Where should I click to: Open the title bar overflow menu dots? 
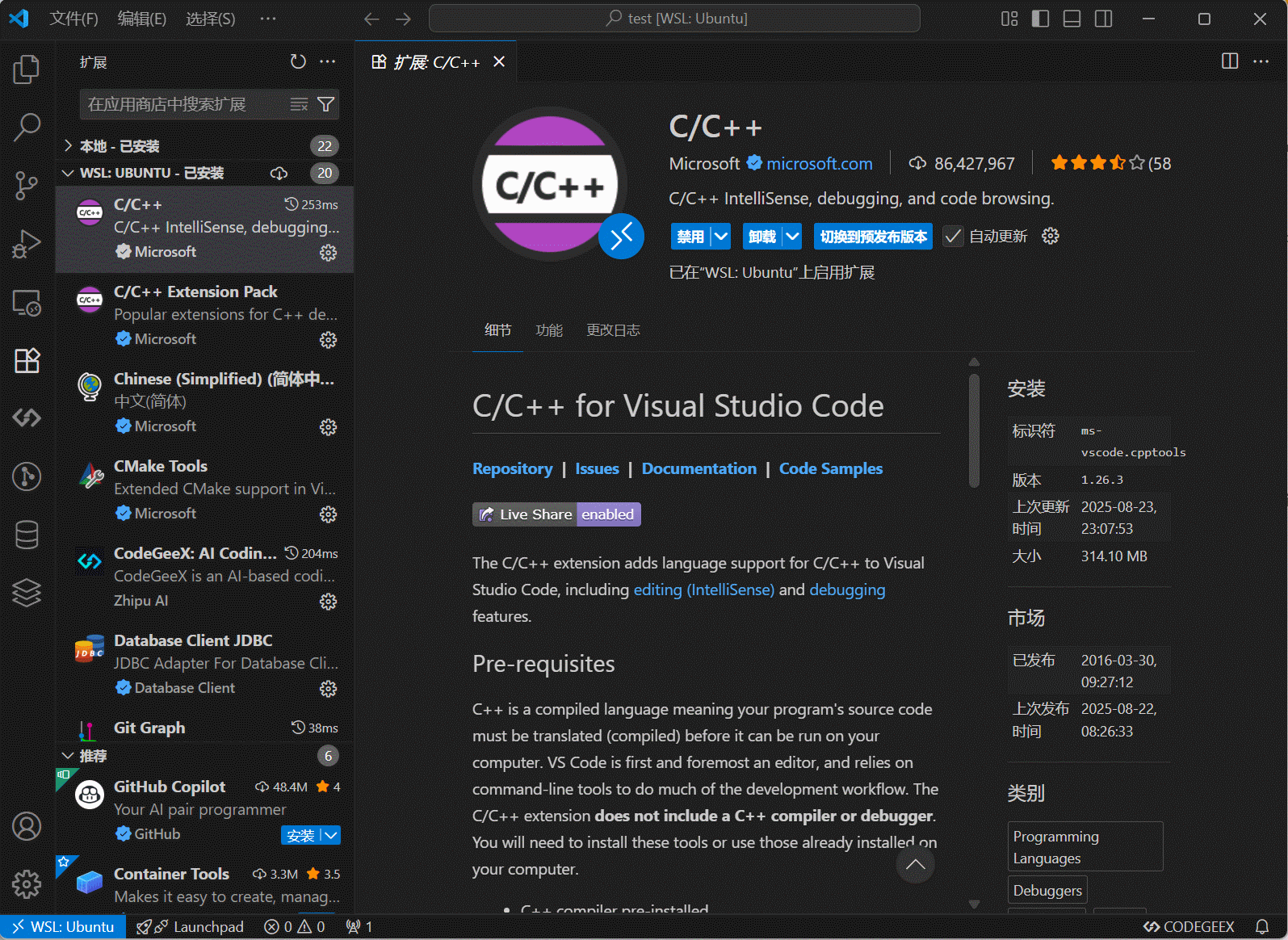pos(268,19)
